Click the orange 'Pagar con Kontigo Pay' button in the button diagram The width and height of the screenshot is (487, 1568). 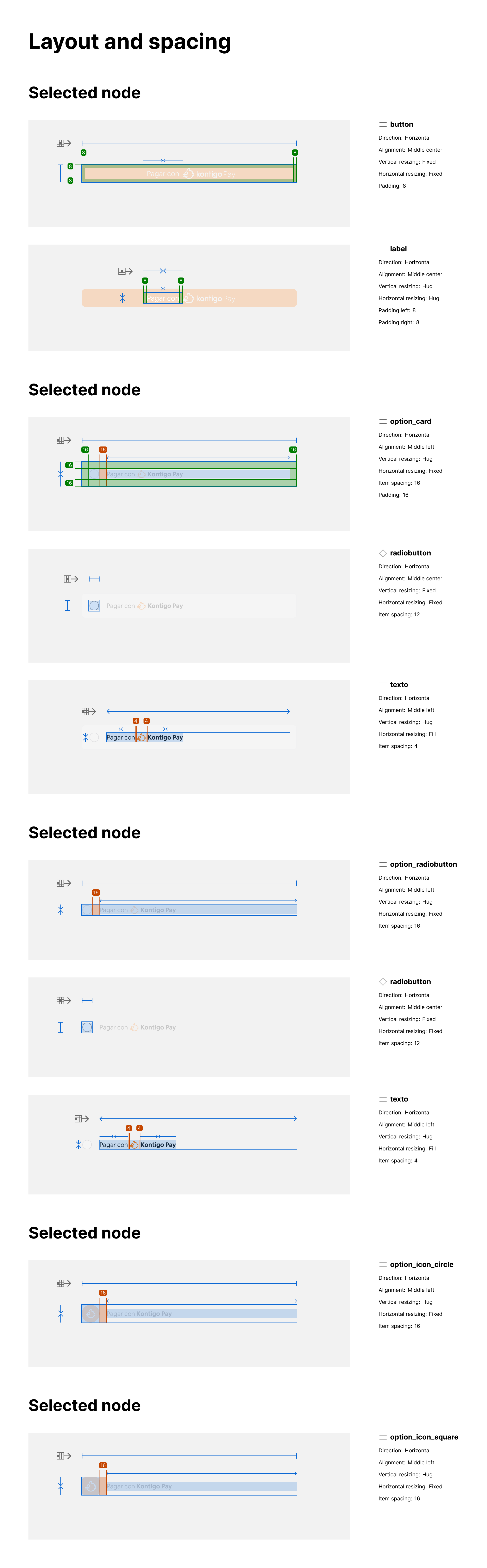point(189,173)
